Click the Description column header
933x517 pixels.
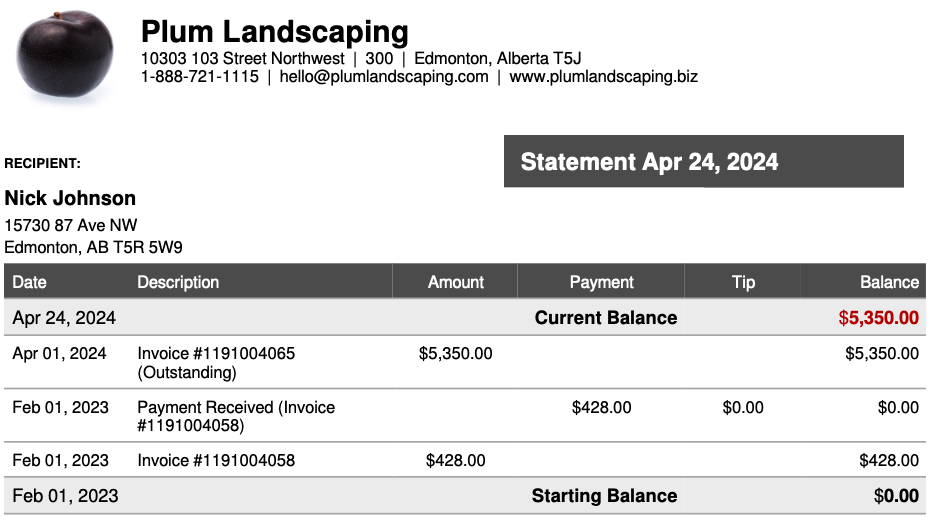[x=178, y=282]
